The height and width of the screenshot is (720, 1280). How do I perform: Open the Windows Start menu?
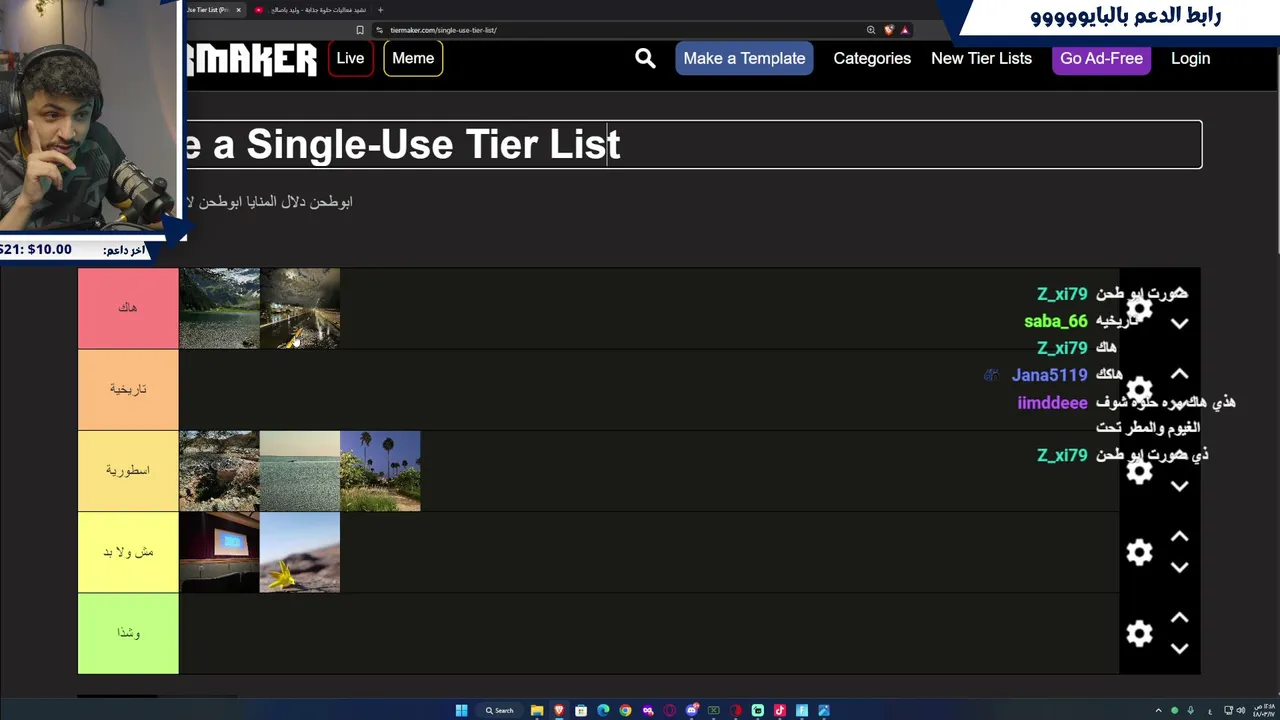coord(461,710)
